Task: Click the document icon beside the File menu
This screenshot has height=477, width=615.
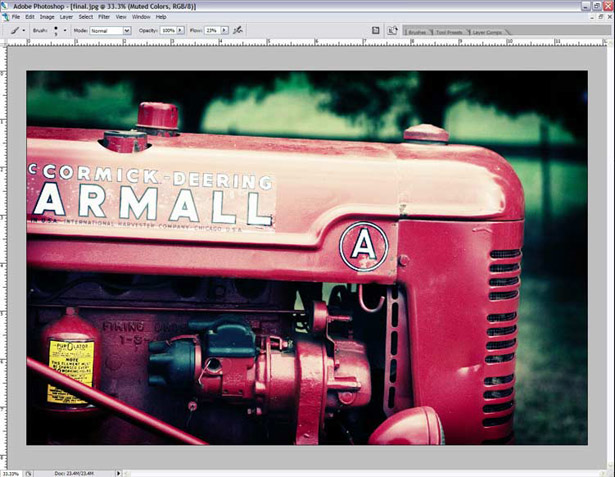Action: [x=5, y=17]
